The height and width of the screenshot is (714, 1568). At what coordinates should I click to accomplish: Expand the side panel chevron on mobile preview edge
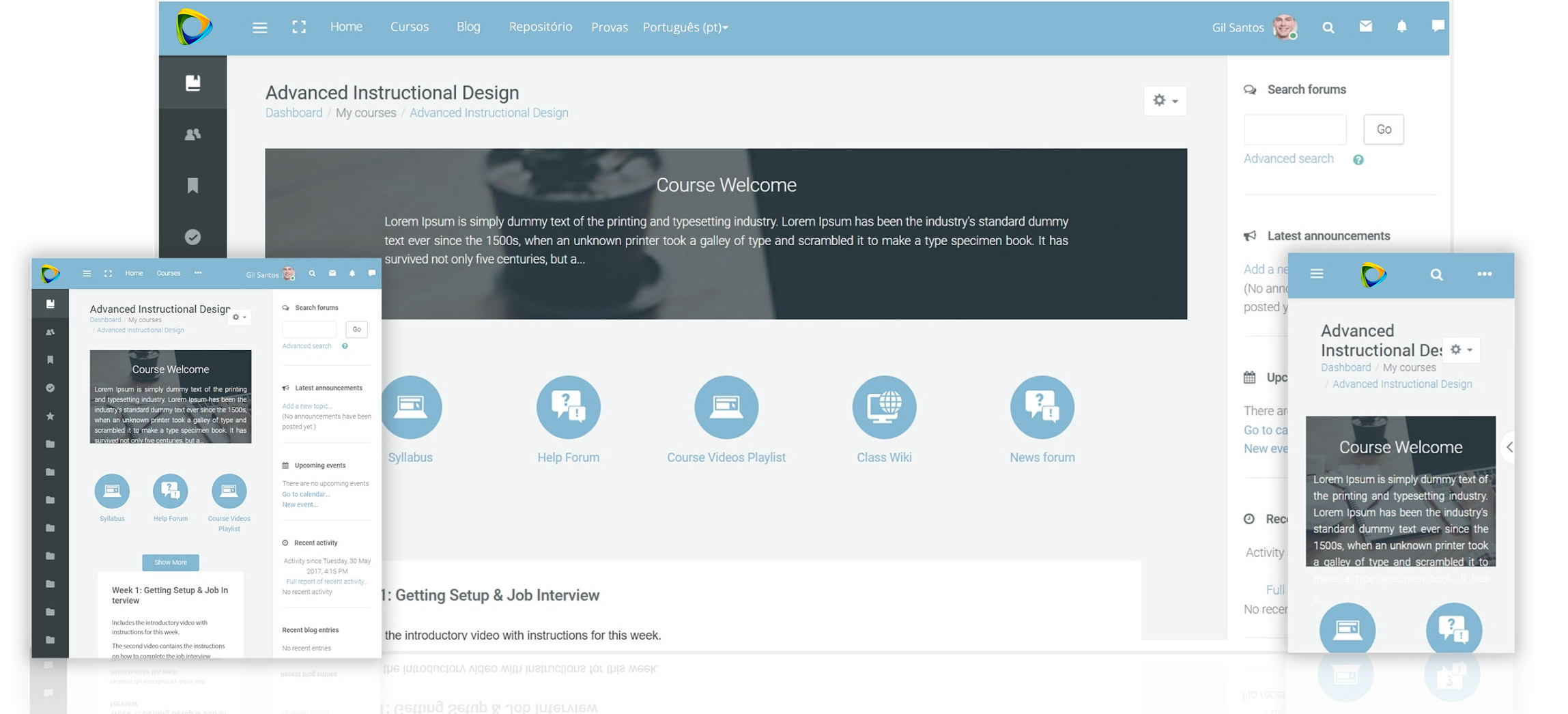point(1509,447)
